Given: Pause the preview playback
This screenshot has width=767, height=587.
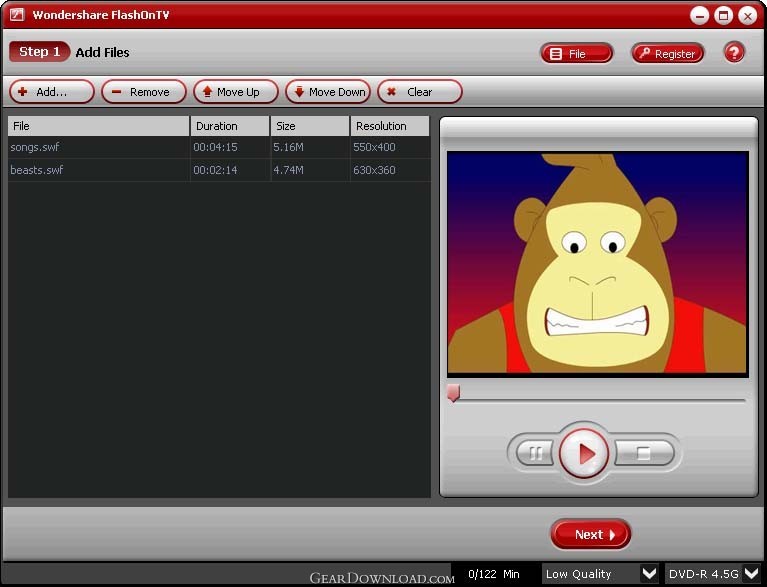Looking at the screenshot, I should coord(535,453).
